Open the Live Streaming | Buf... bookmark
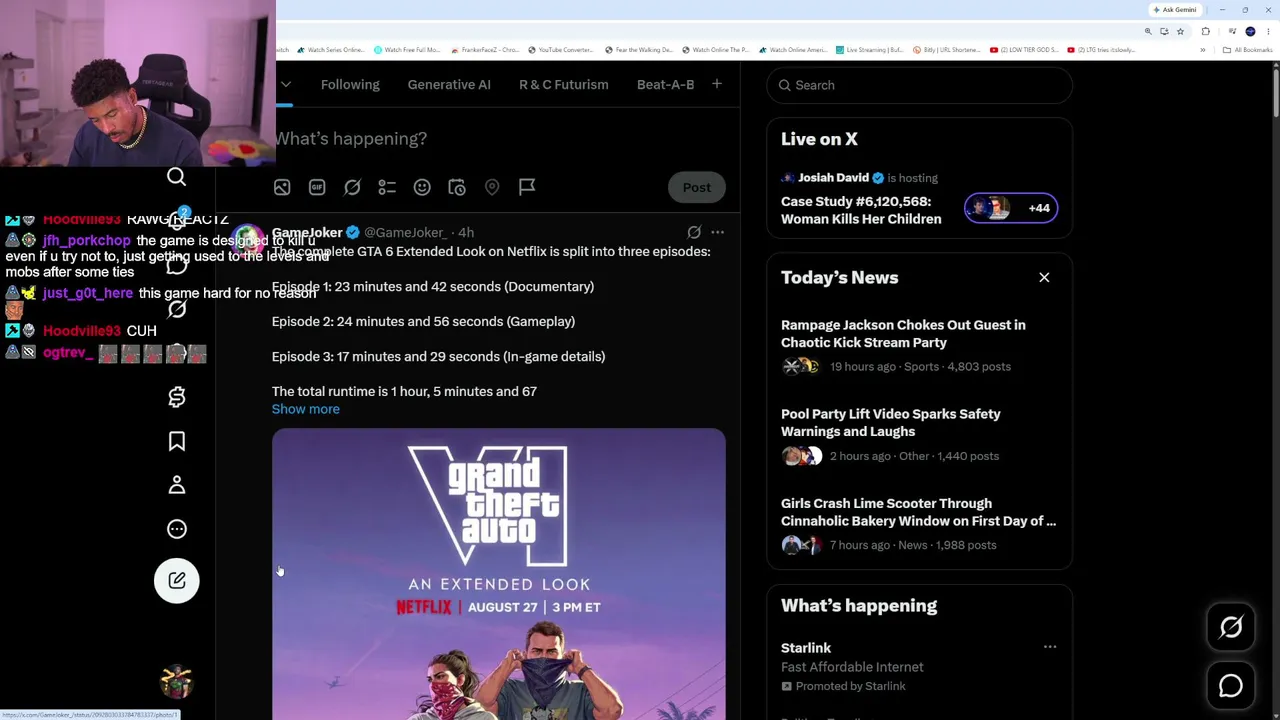Screen dimensions: 1280x720 (870, 50)
